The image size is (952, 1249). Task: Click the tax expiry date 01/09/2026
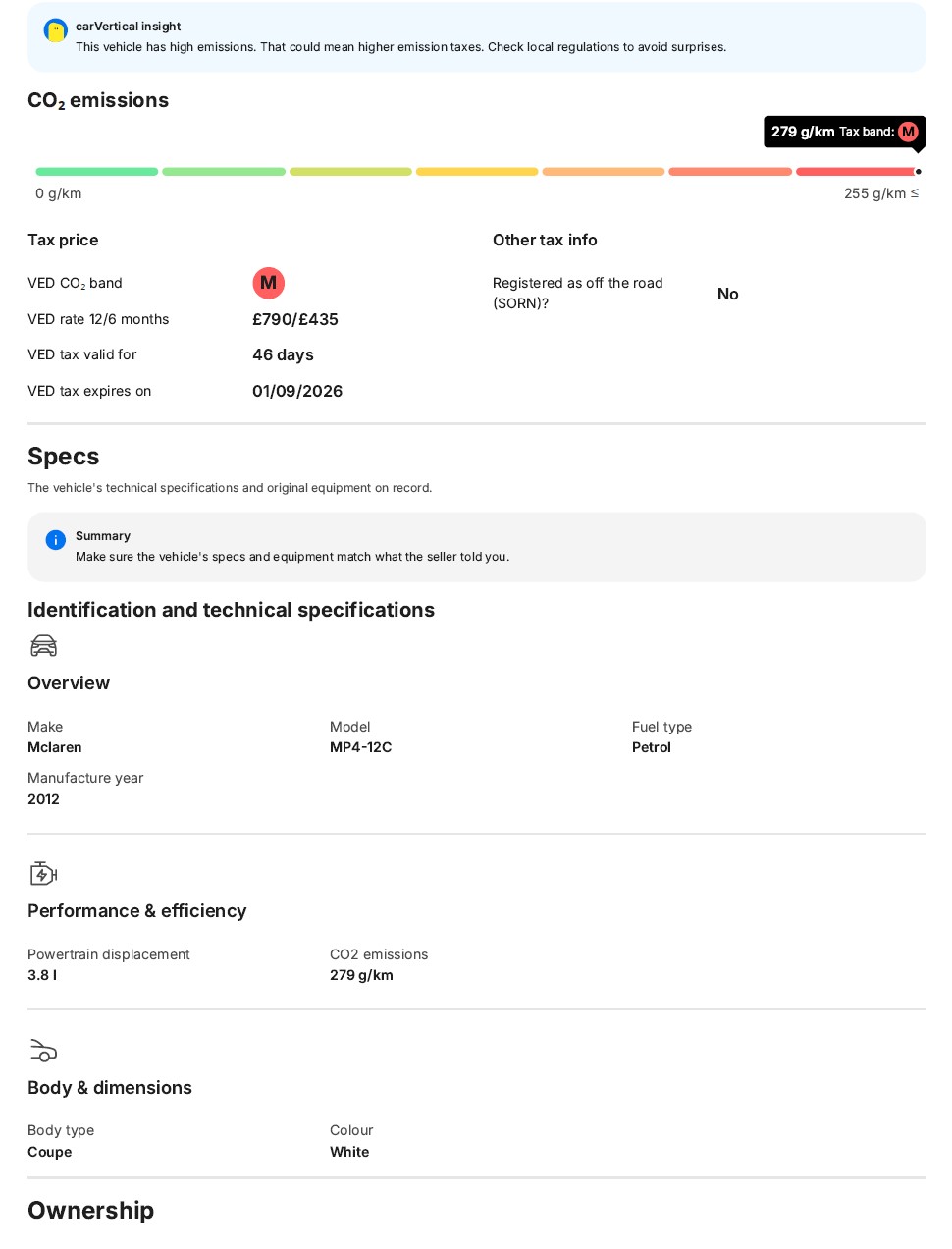click(x=297, y=391)
